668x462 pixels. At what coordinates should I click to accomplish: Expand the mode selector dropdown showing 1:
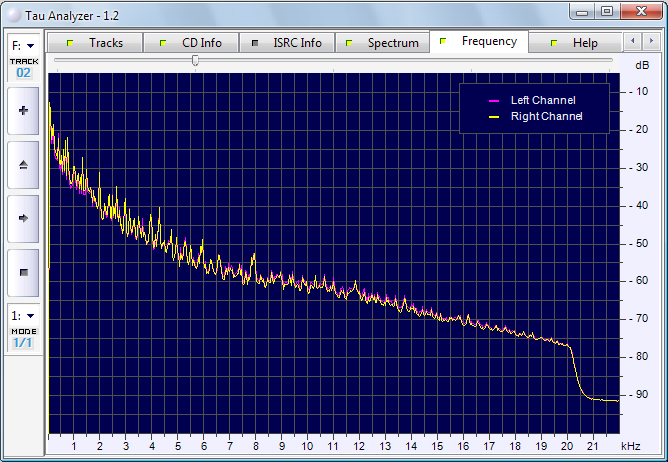(23, 315)
